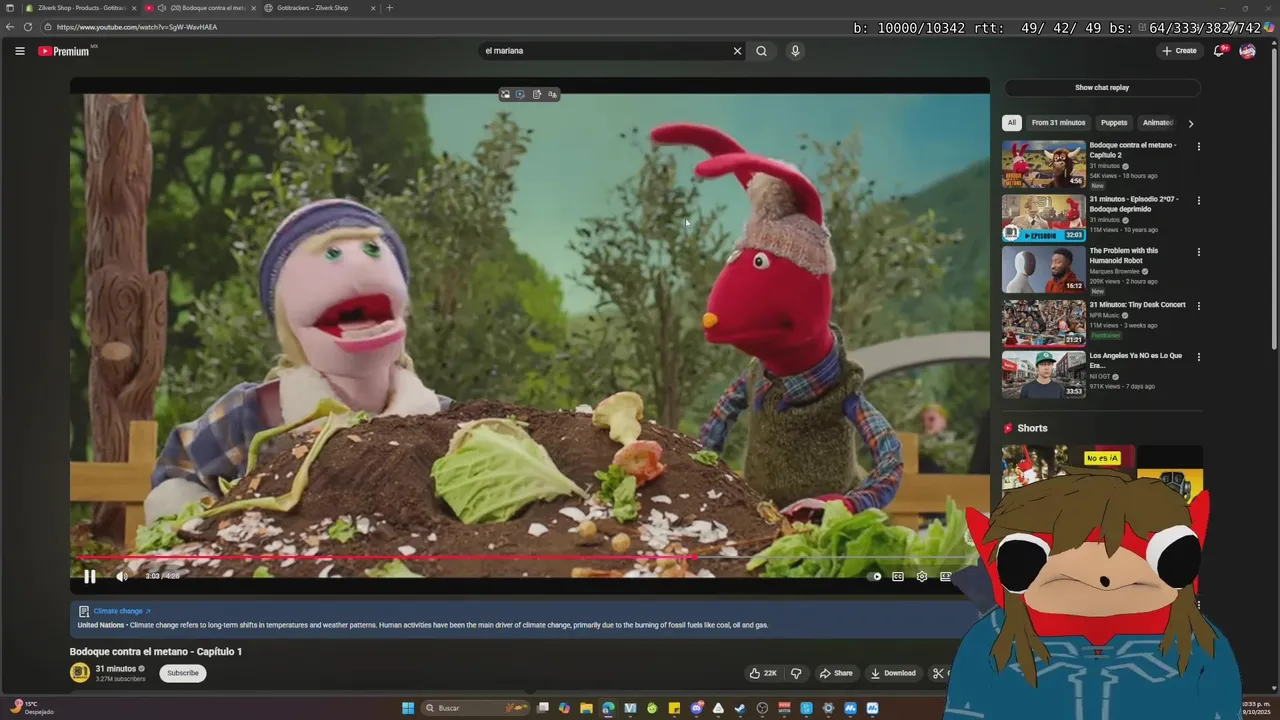Open File Explorer from the taskbar
Screen dimensions: 1280x720
click(587, 708)
